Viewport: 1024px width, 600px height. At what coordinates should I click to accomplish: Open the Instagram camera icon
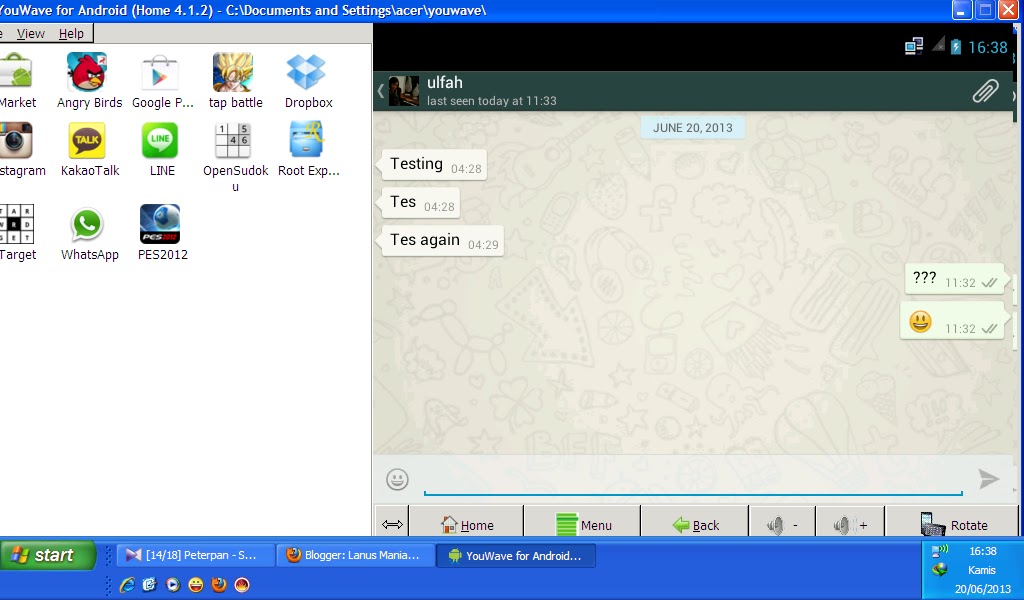(16, 140)
